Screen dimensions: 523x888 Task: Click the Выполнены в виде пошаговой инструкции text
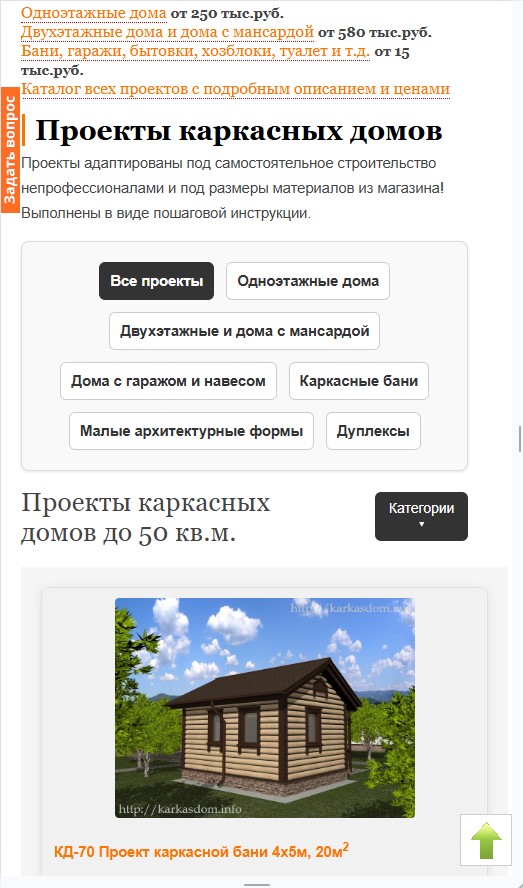166,214
